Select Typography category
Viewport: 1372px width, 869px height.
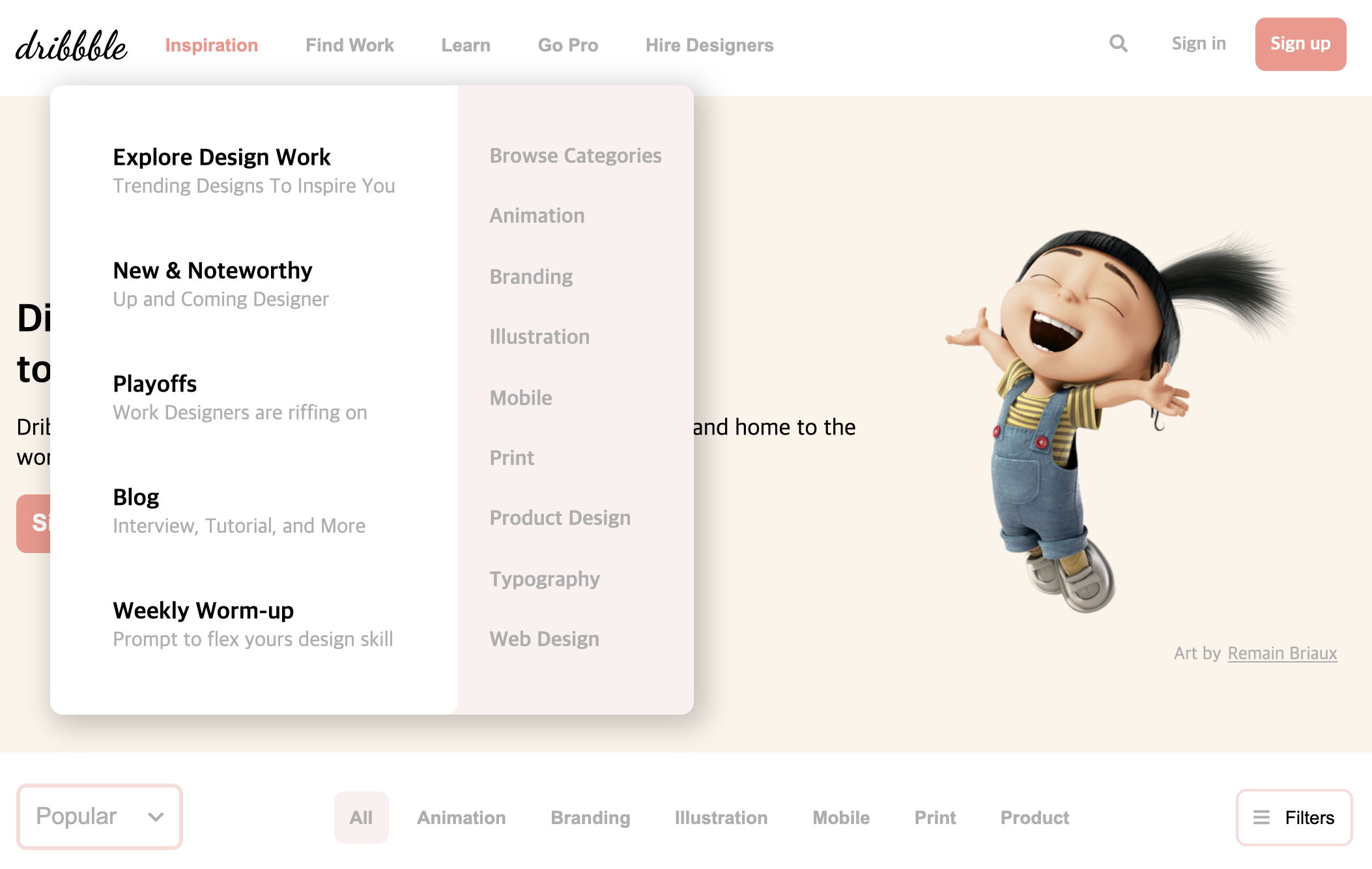pyautogui.click(x=544, y=579)
